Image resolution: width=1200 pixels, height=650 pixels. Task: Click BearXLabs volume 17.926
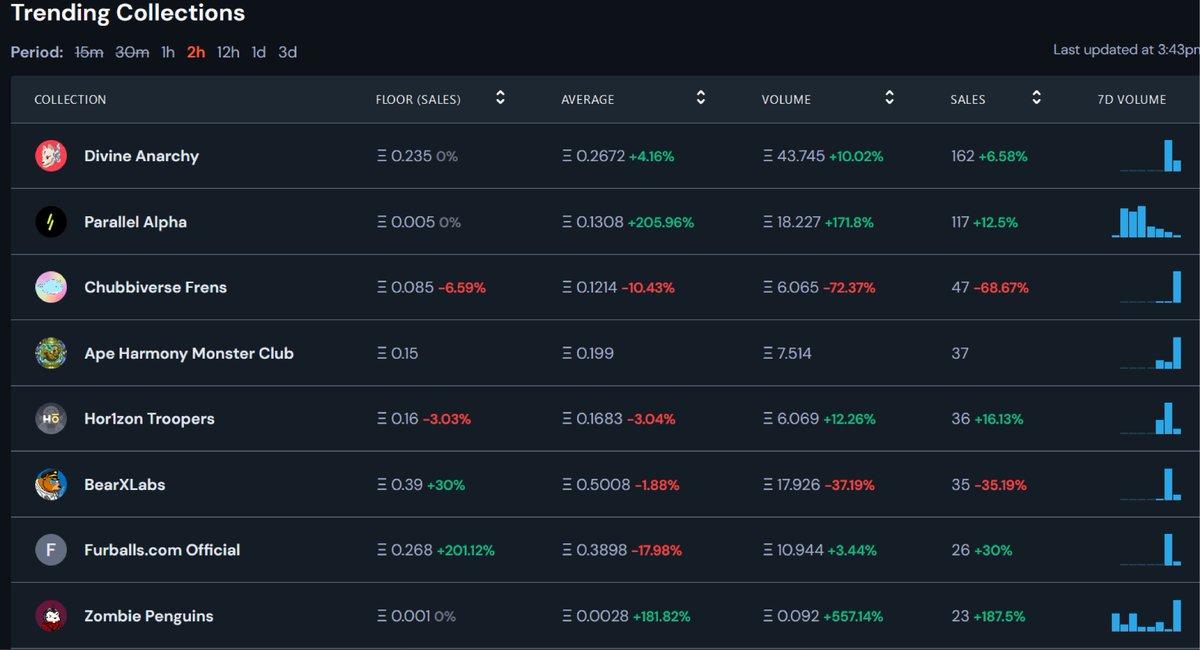pos(791,484)
